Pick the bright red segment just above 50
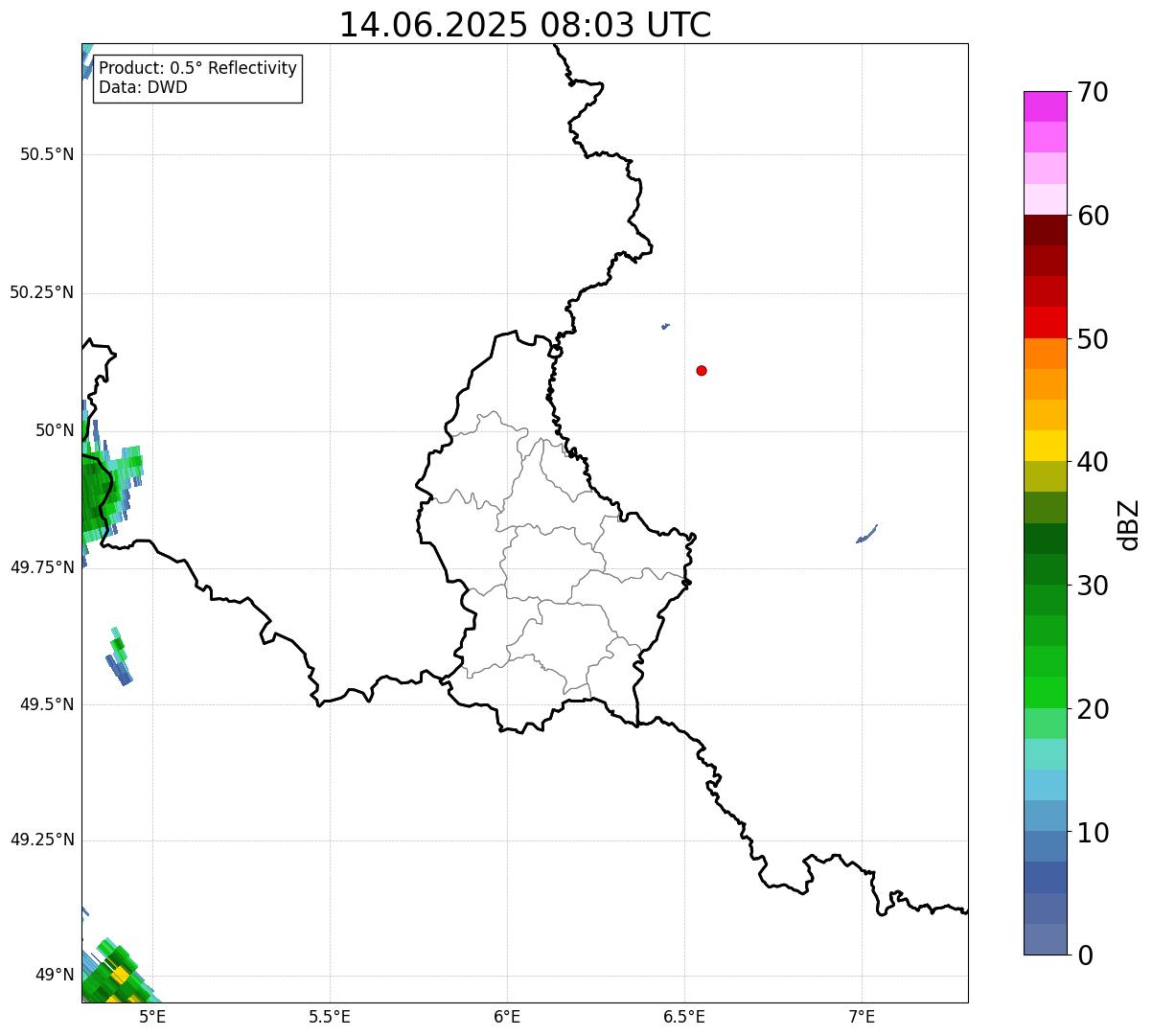The height and width of the screenshot is (1036, 1152). click(1045, 322)
